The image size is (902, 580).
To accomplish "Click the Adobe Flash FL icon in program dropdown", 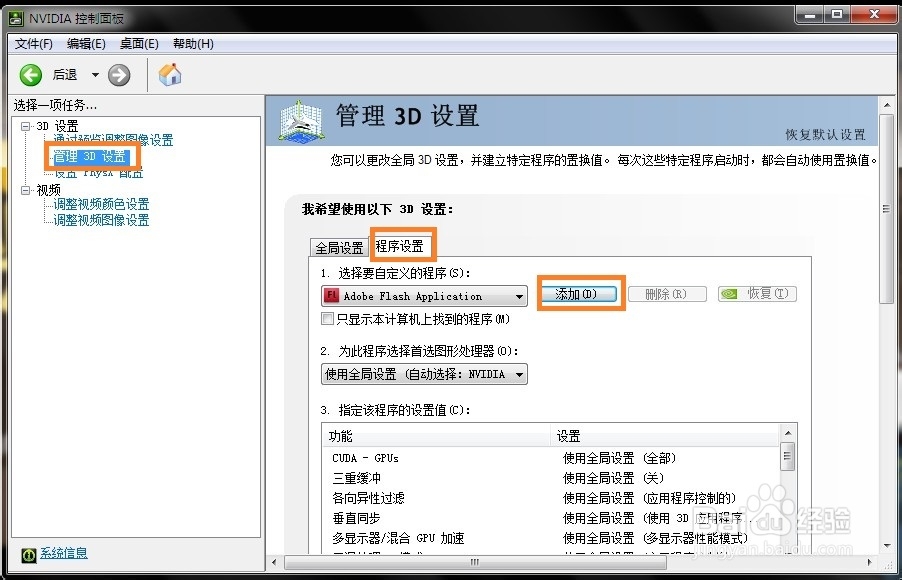I will [x=333, y=296].
